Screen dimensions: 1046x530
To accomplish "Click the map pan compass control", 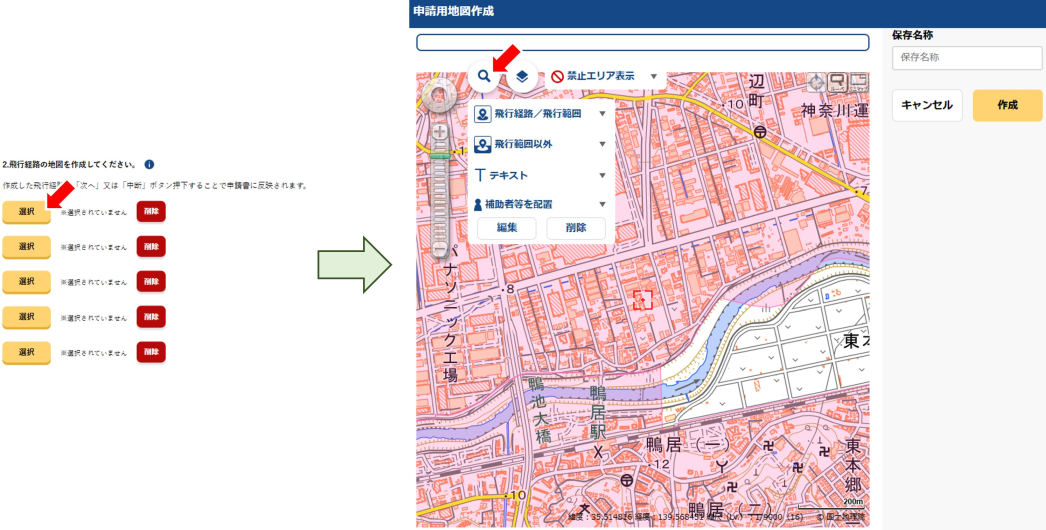I will pos(439,96).
